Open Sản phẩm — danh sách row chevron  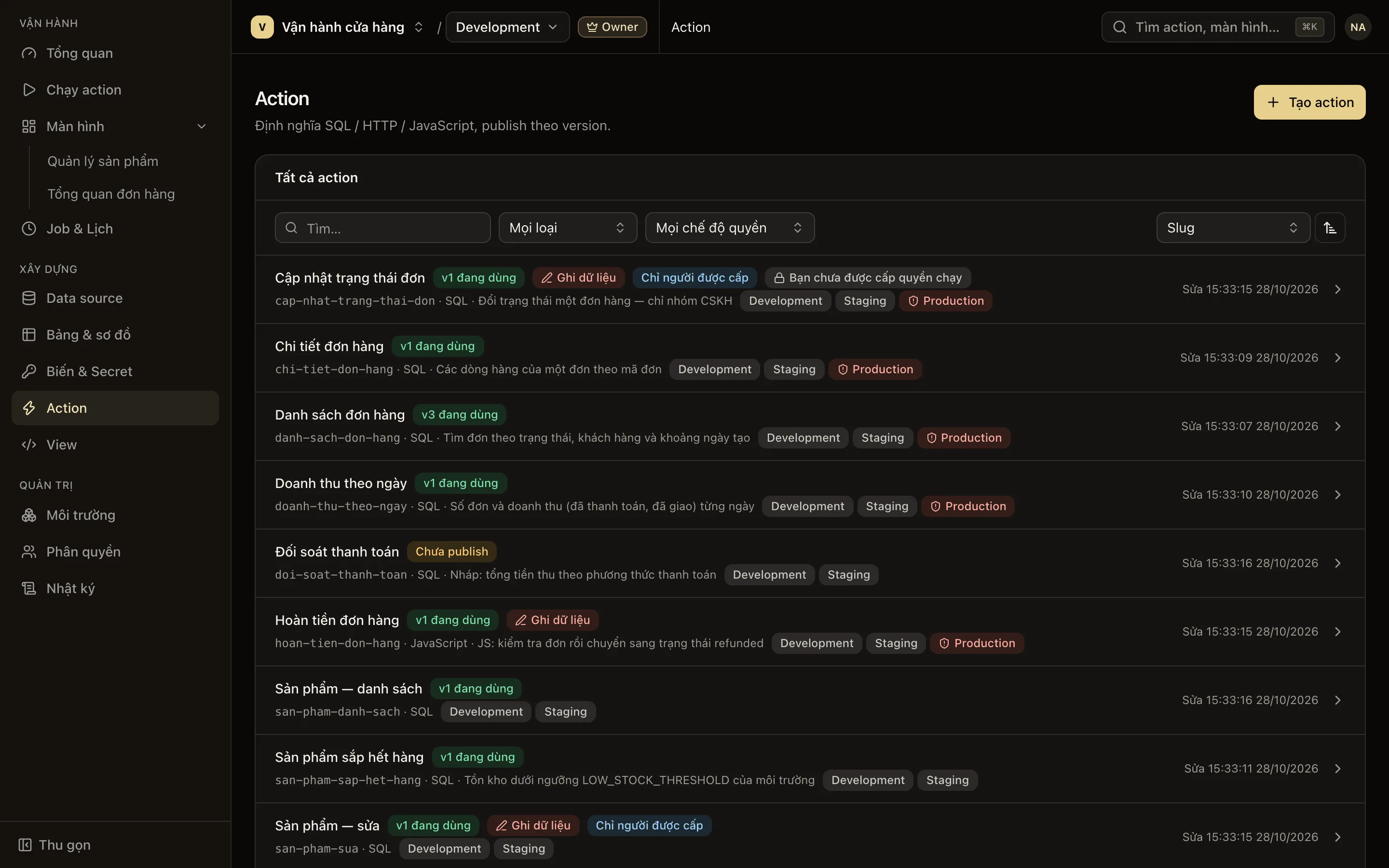(1337, 700)
